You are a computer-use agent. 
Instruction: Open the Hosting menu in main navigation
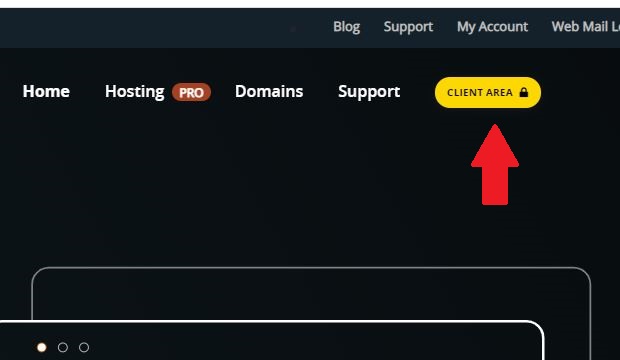pyautogui.click(x=134, y=92)
